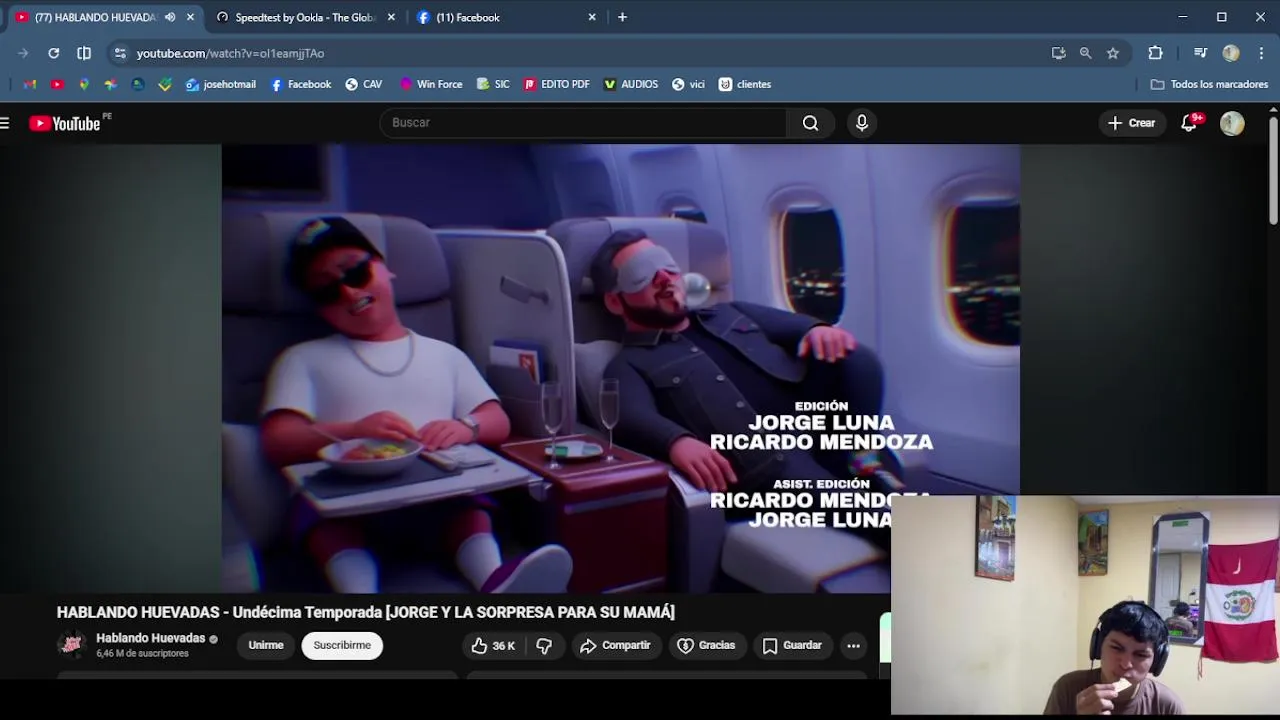Screen dimensions: 1280x720
Task: Click the video player to pause
Action: click(x=620, y=368)
